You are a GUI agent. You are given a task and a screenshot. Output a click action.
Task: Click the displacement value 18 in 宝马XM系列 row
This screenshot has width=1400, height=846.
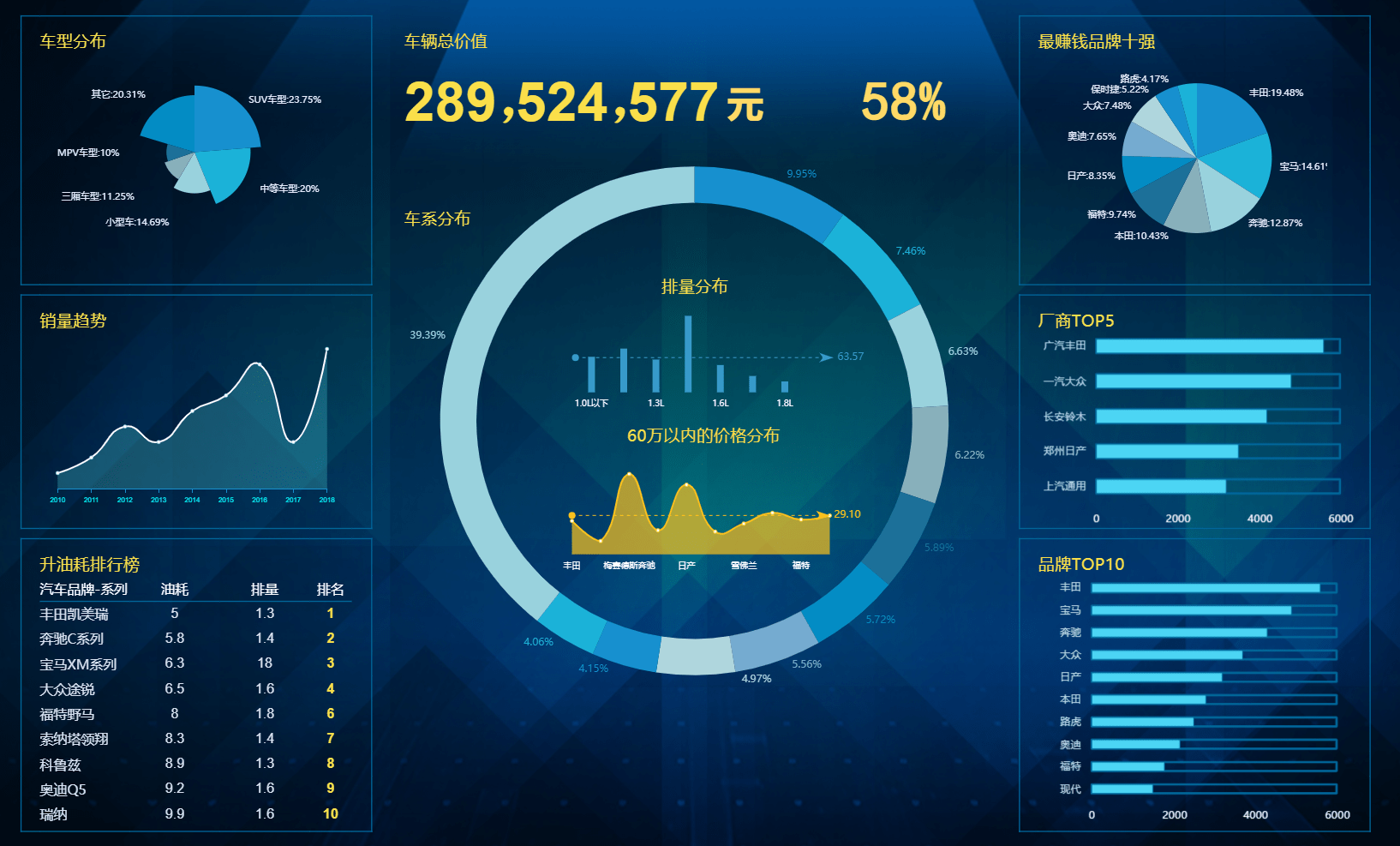[x=265, y=663]
